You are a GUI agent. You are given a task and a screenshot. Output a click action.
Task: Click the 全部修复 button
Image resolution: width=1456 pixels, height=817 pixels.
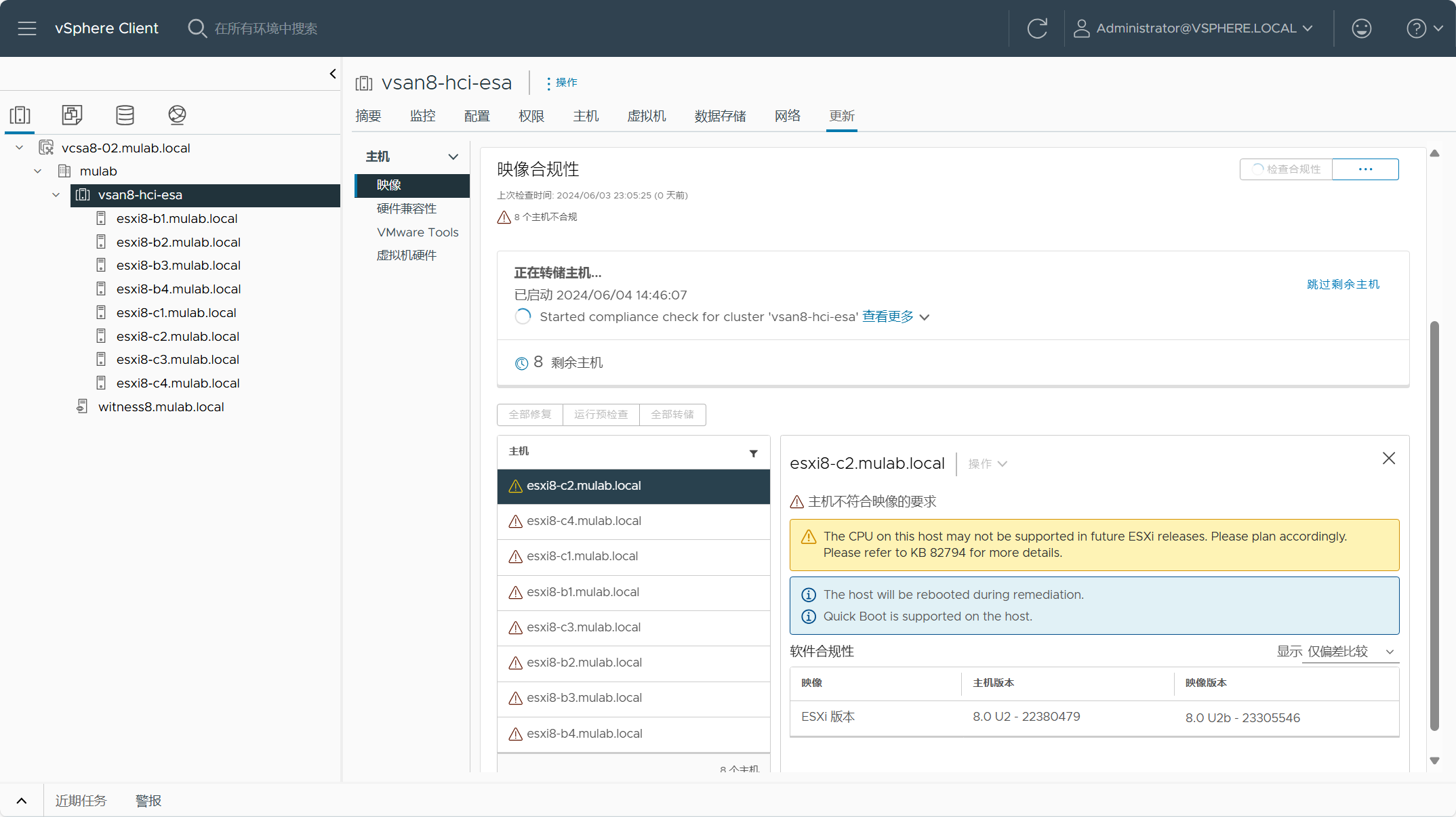(530, 415)
